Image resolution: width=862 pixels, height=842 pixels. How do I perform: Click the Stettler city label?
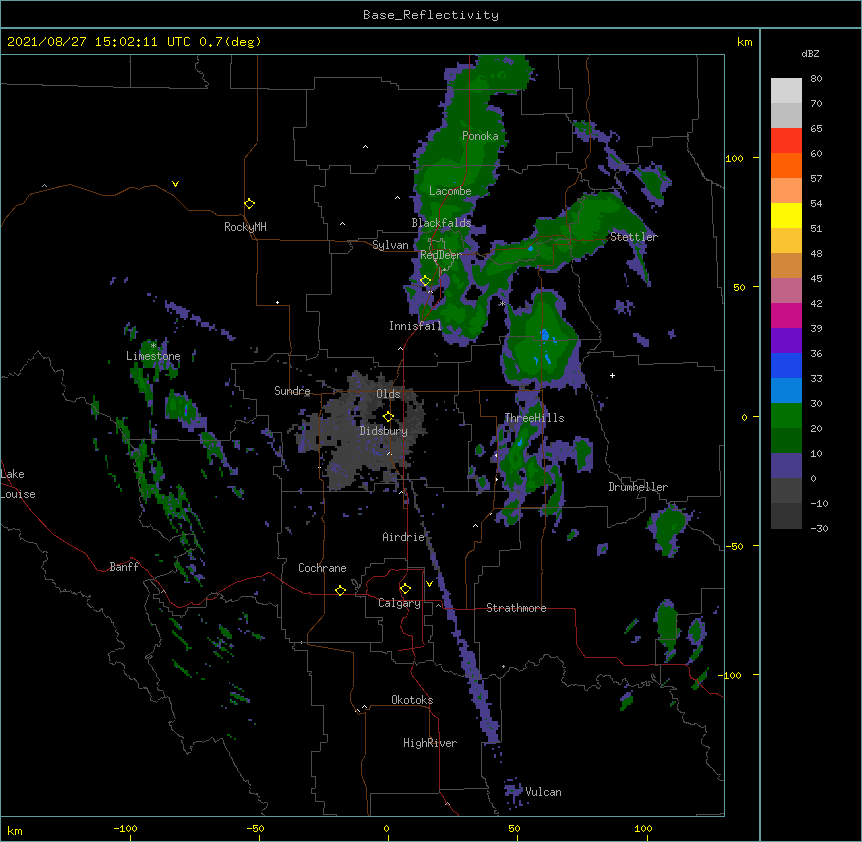pos(634,237)
